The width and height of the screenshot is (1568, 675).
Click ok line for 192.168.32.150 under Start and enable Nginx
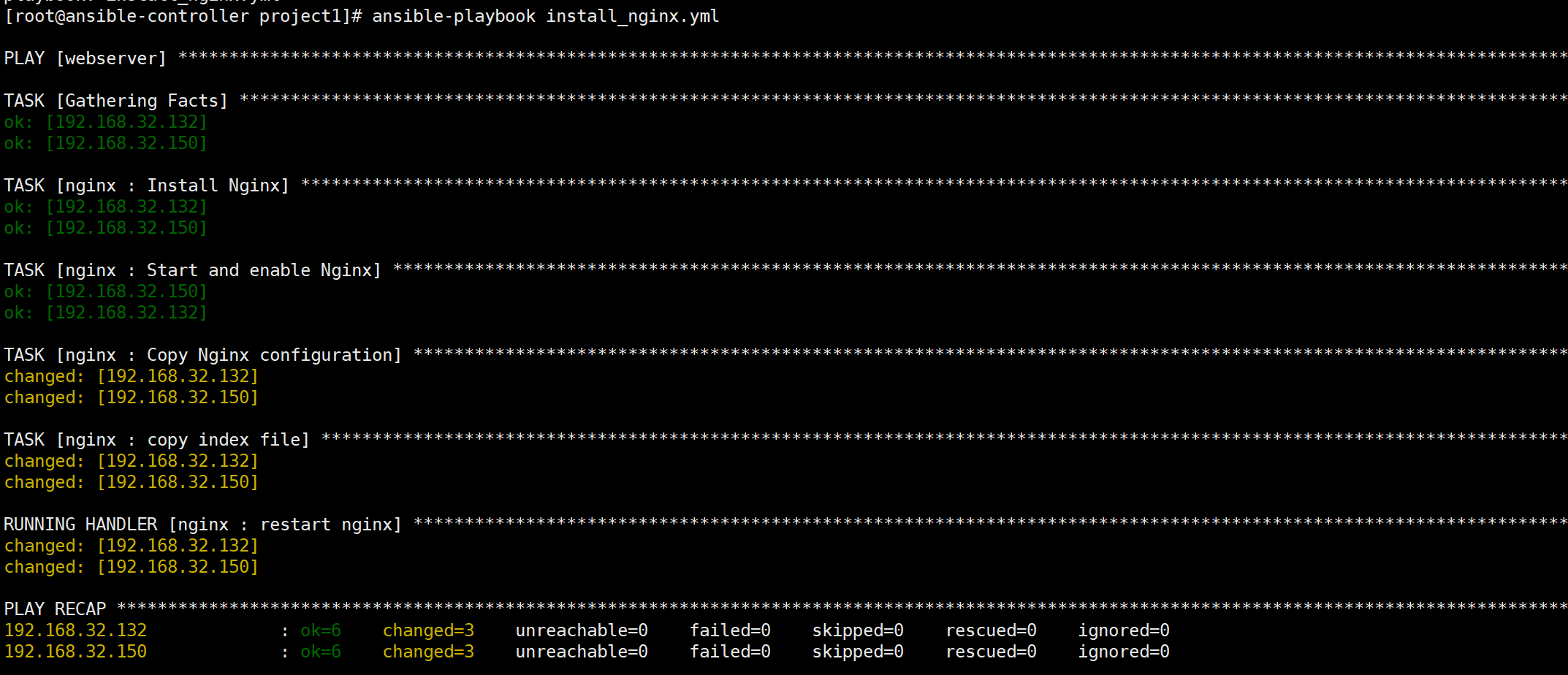pyautogui.click(x=106, y=291)
